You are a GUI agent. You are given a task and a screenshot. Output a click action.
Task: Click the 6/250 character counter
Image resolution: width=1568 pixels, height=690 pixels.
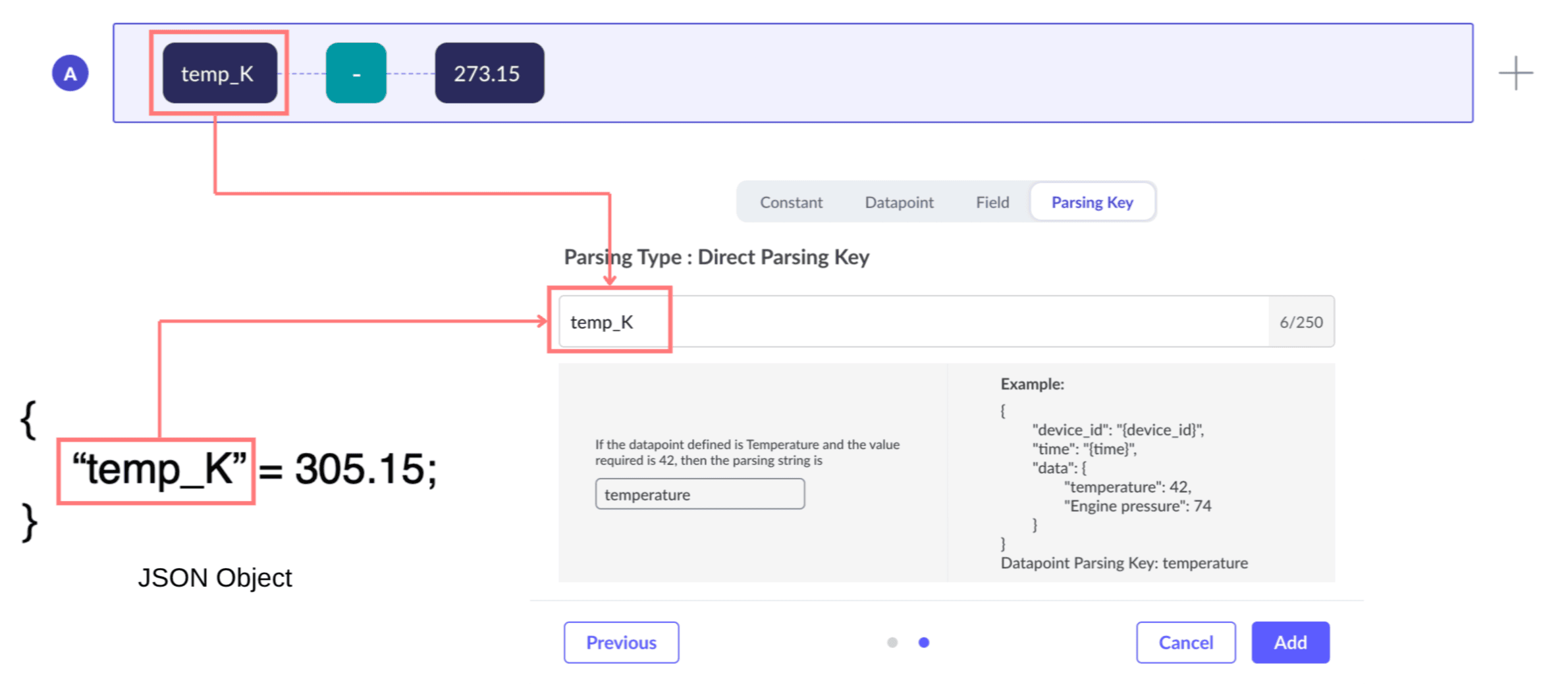[1301, 322]
